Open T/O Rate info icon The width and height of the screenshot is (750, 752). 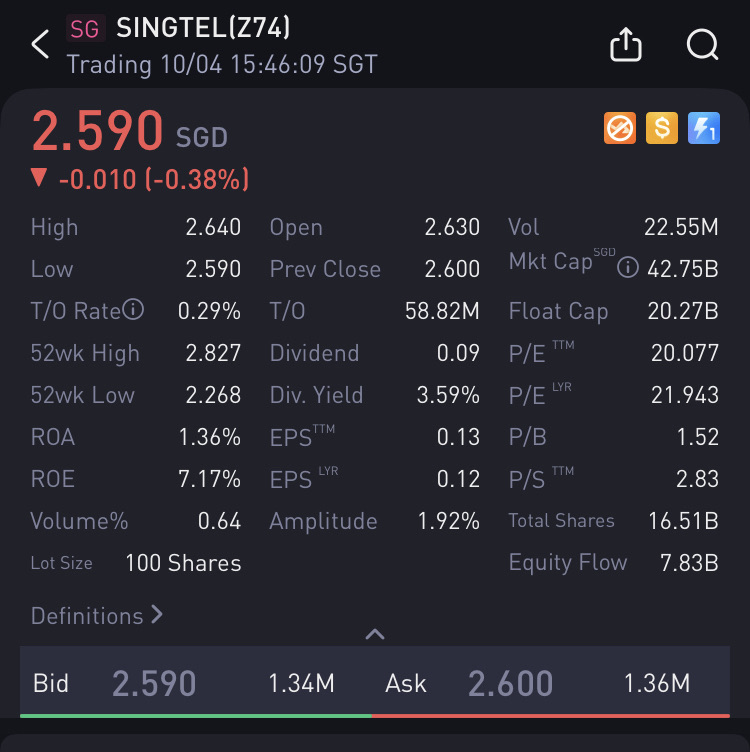pos(133,309)
